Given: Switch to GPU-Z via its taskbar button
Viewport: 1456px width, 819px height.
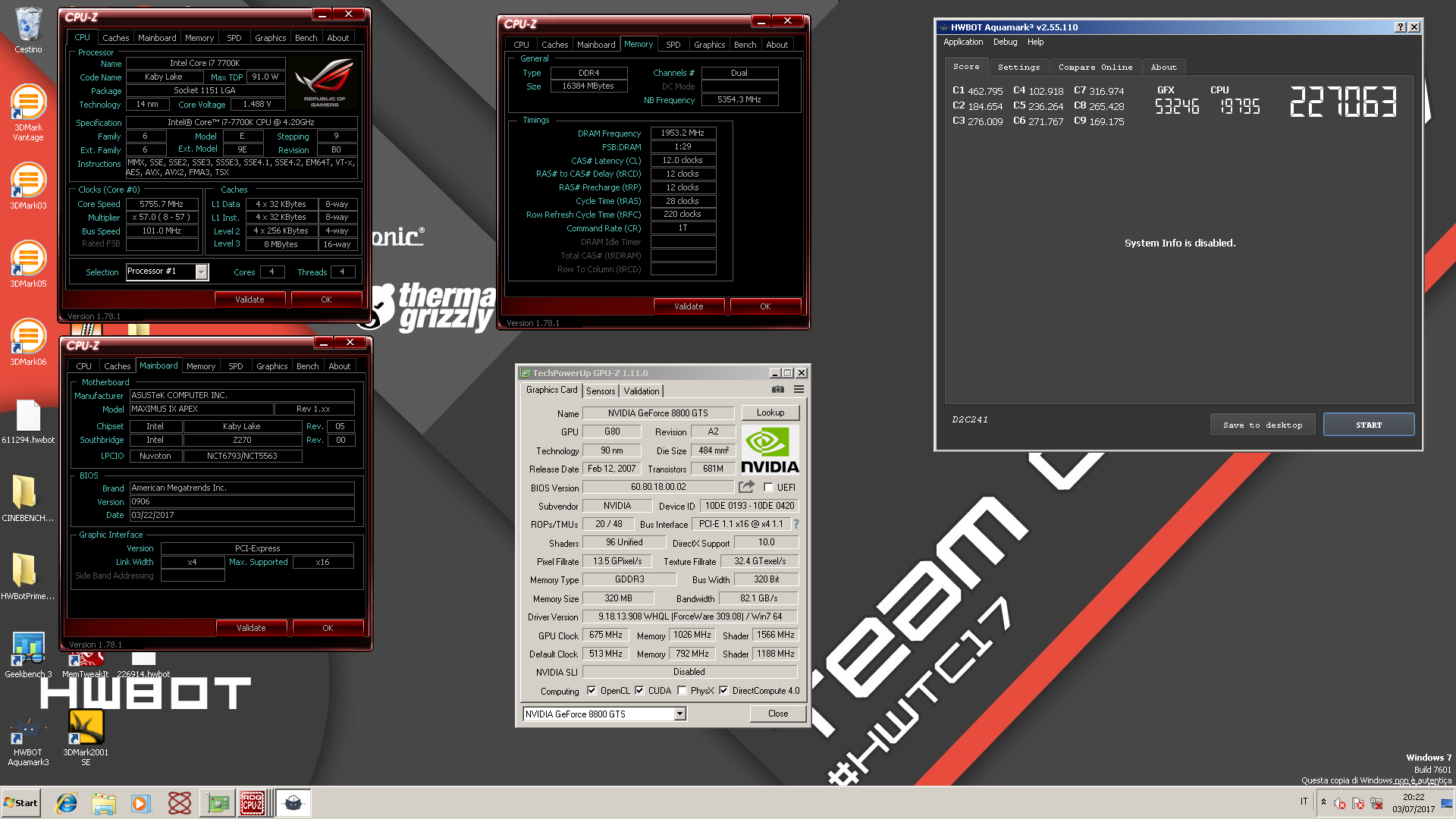Looking at the screenshot, I should [x=218, y=803].
